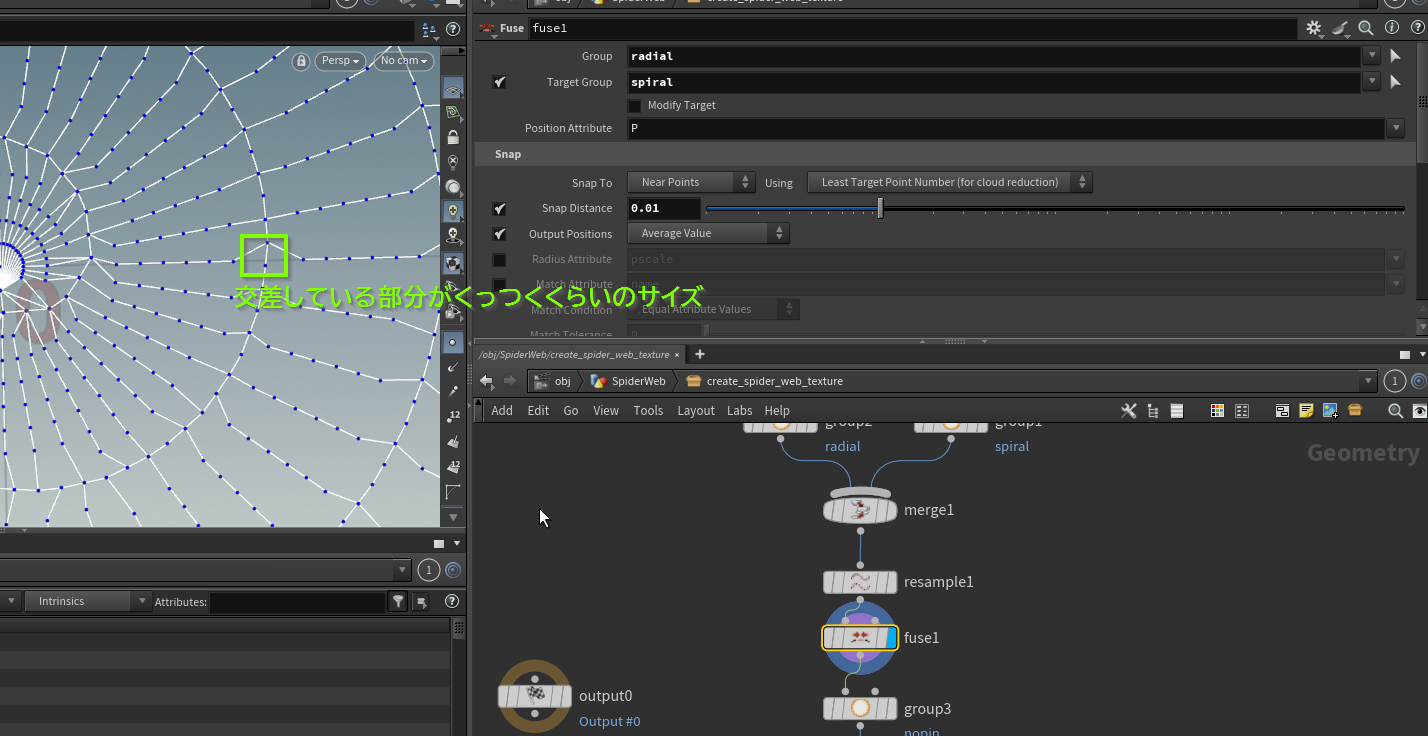Open the Edit menu in network editor
Viewport: 1428px width, 736px height.
click(x=538, y=410)
